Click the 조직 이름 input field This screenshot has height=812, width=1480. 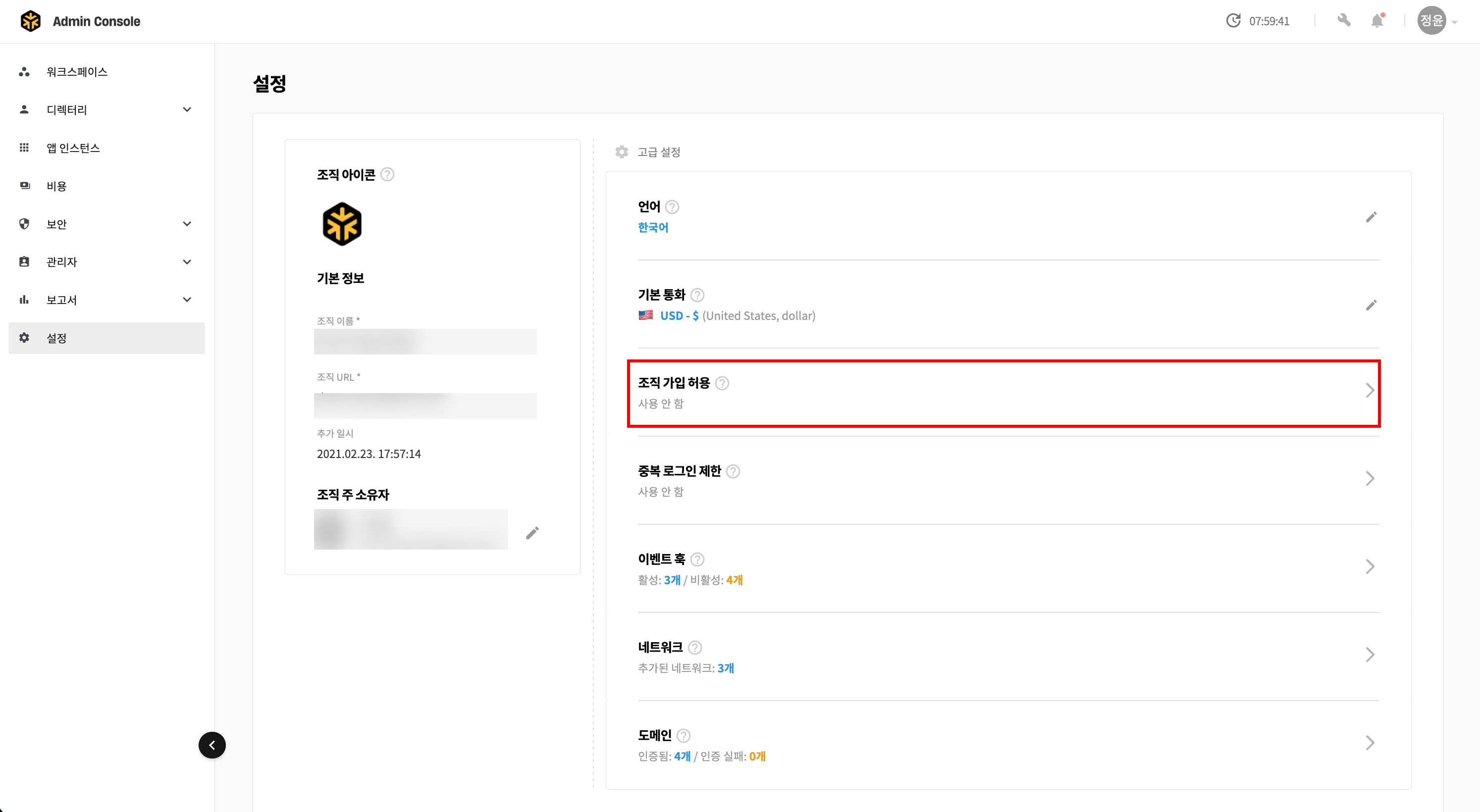[x=425, y=342]
